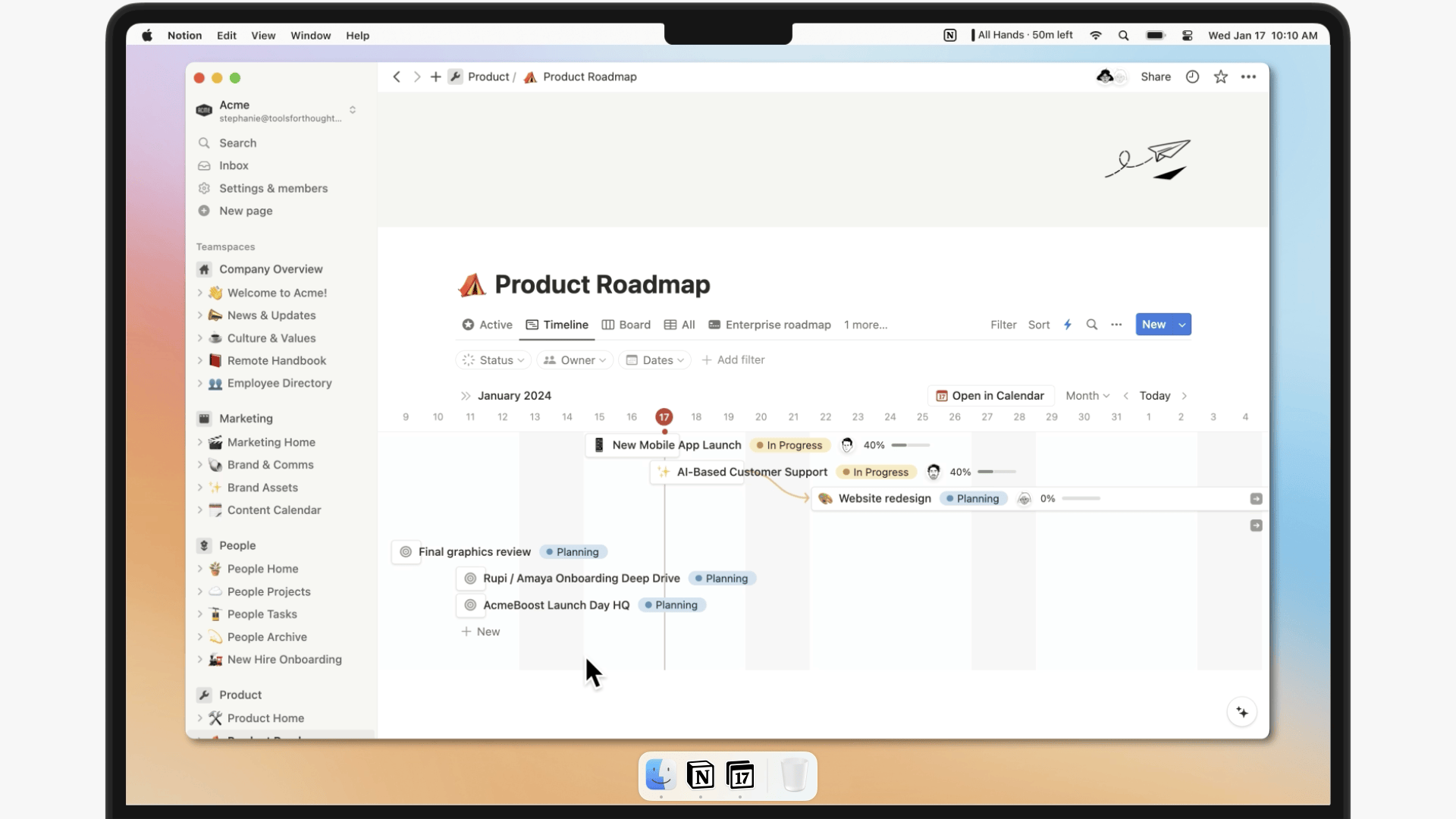
Task: Select the Timeline view tab
Action: click(x=557, y=325)
